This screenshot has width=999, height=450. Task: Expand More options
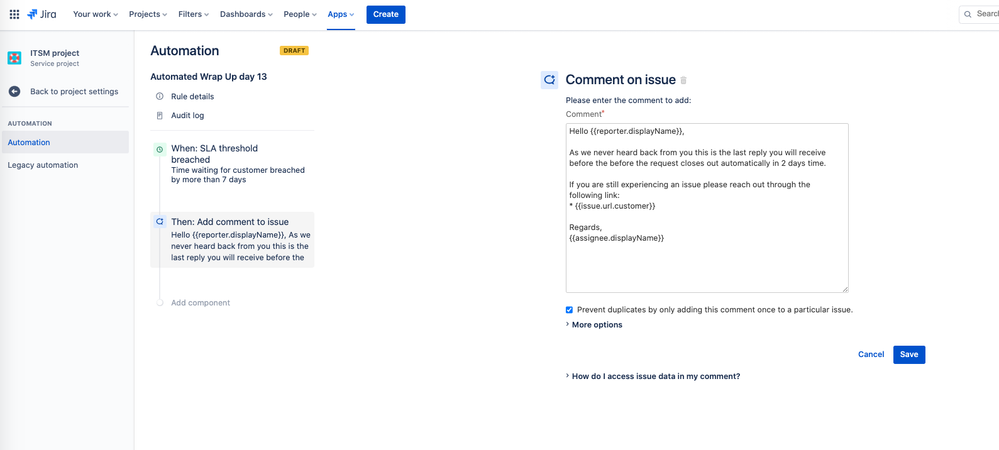[594, 324]
